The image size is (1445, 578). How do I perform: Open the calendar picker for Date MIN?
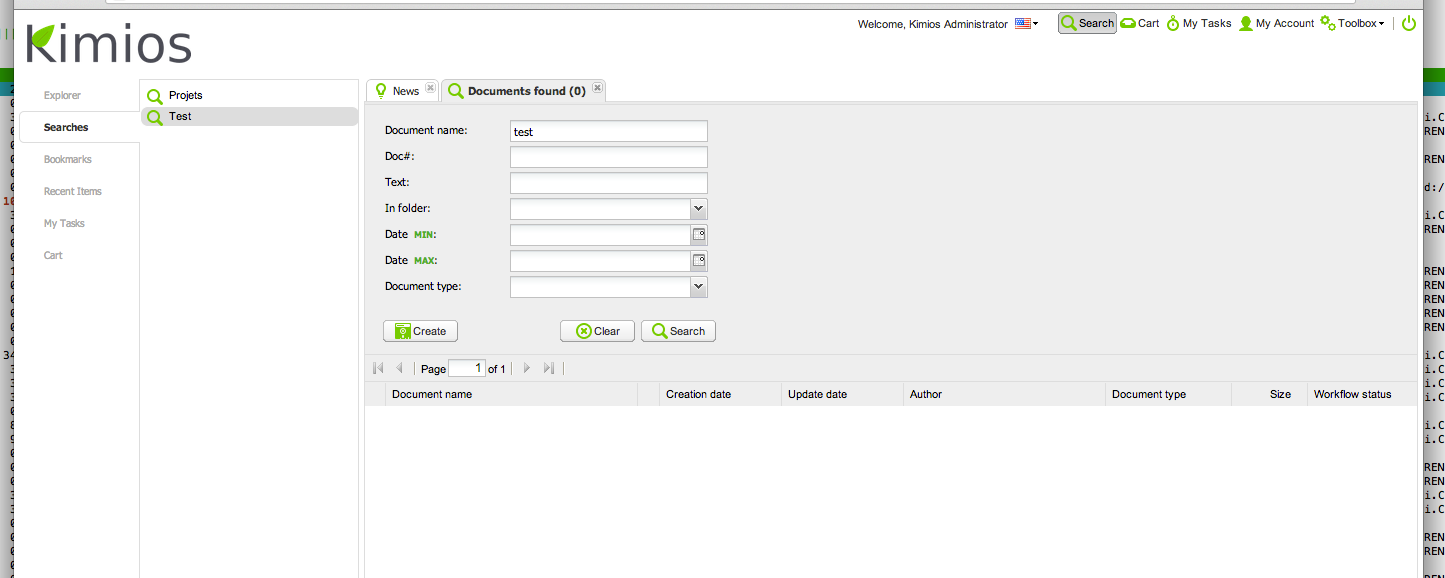700,234
